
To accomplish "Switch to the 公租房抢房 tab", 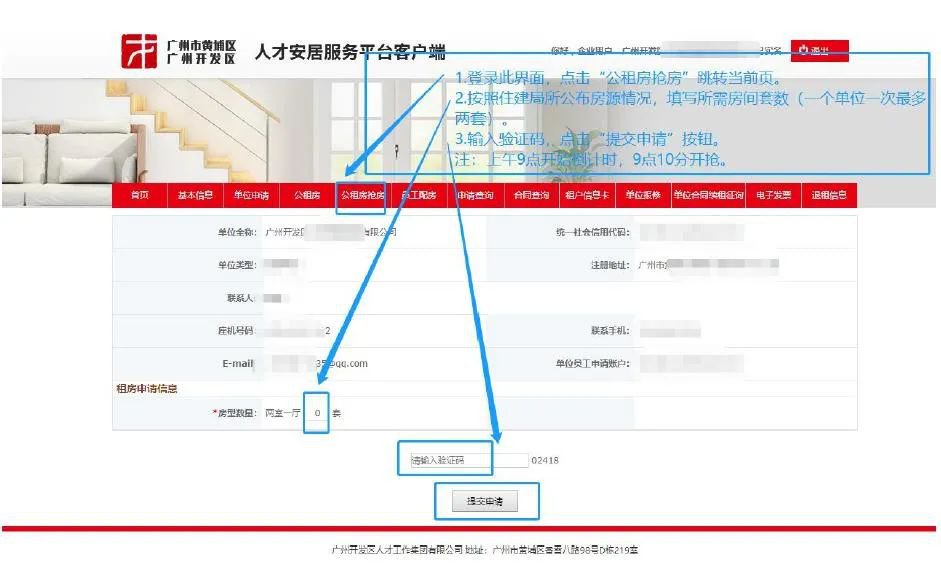I will (362, 195).
